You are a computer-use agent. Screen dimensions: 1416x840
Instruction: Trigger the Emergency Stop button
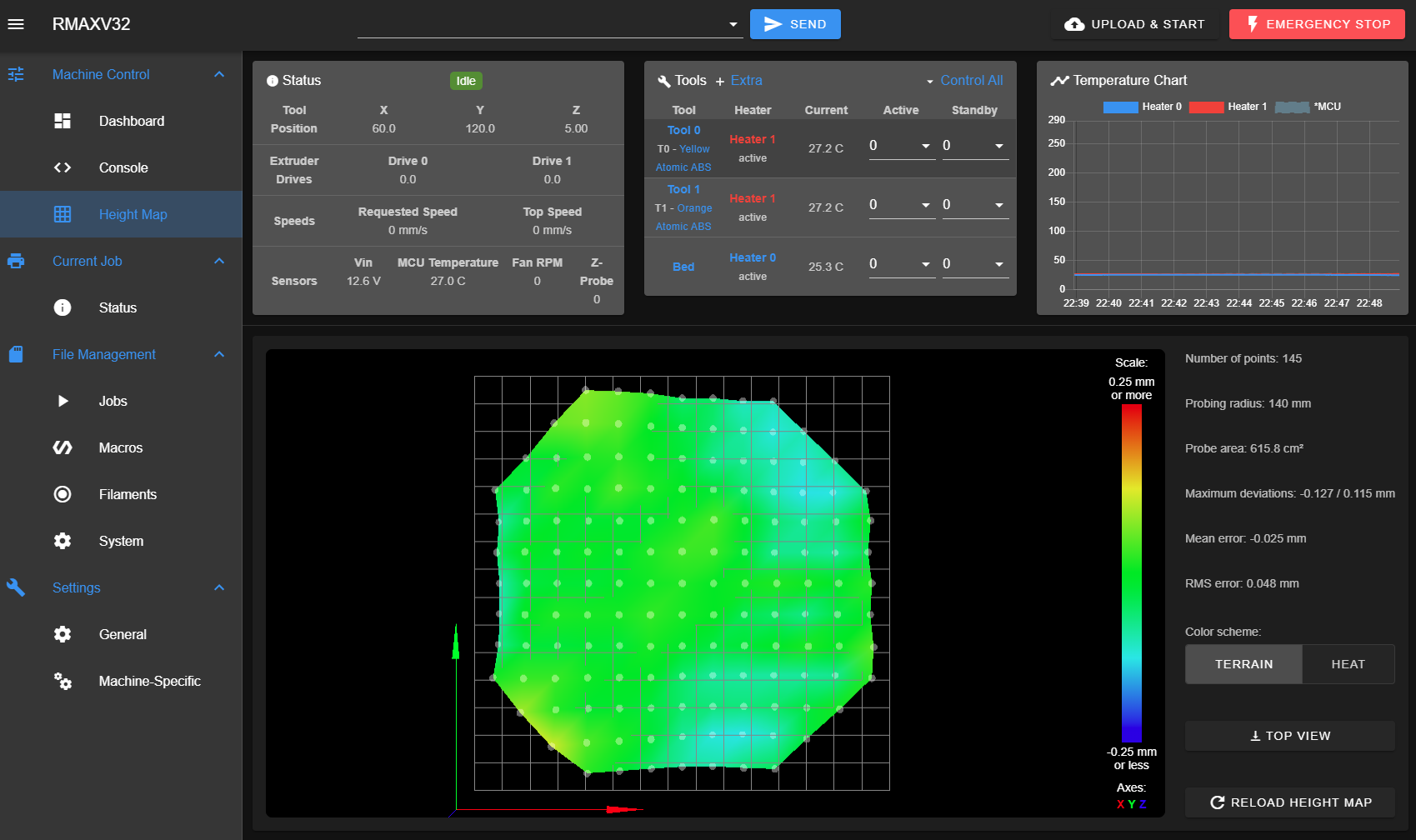tap(1317, 24)
